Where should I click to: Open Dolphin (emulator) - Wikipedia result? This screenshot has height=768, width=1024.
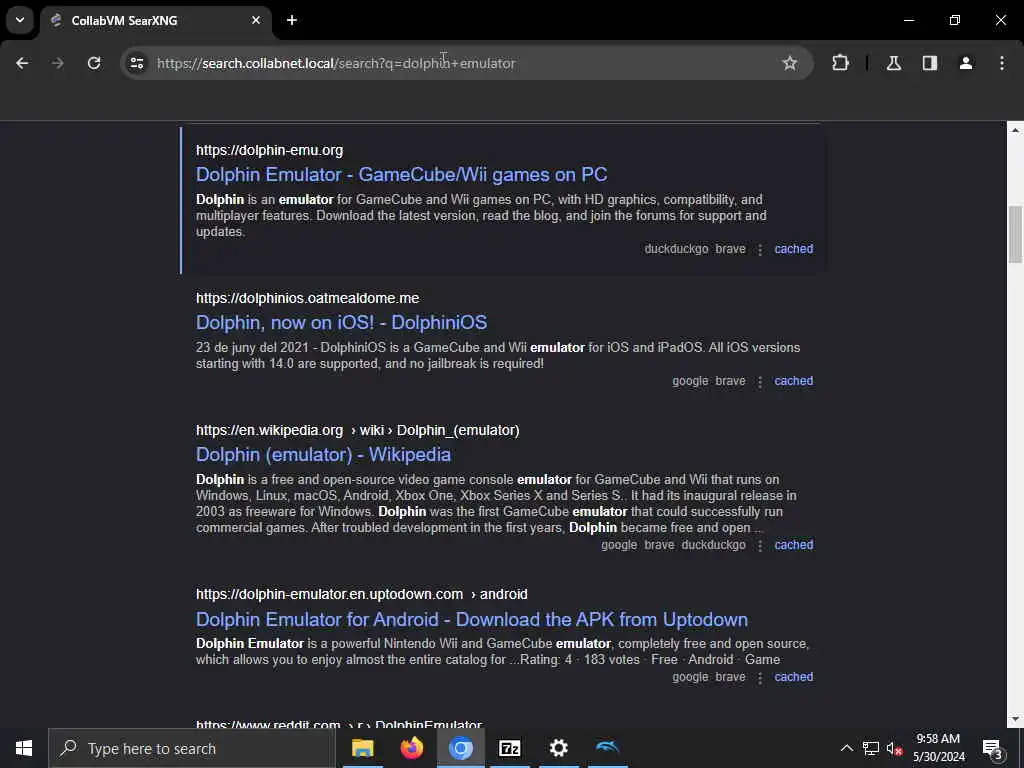[x=323, y=455]
